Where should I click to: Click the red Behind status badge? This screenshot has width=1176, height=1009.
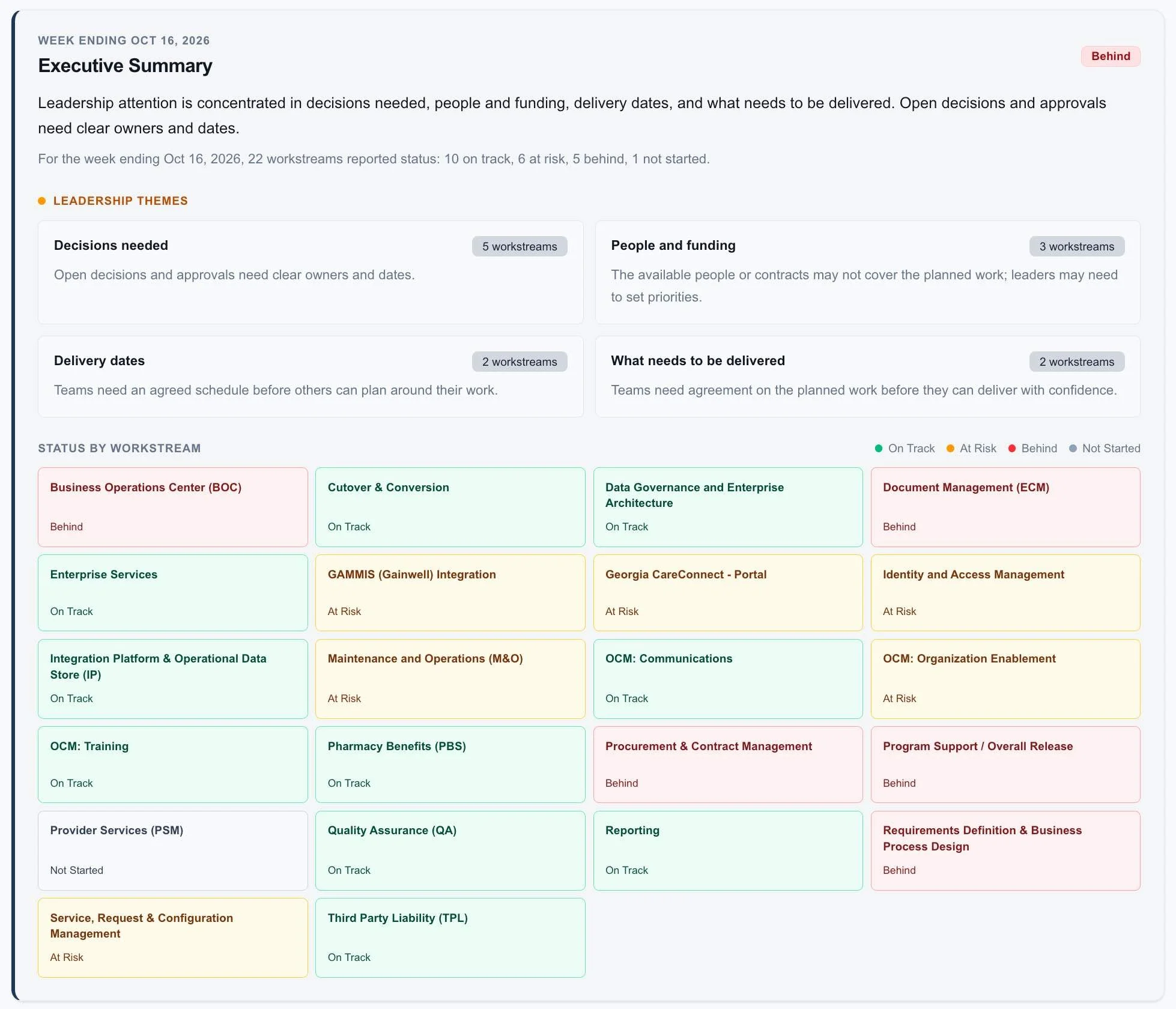(1110, 56)
